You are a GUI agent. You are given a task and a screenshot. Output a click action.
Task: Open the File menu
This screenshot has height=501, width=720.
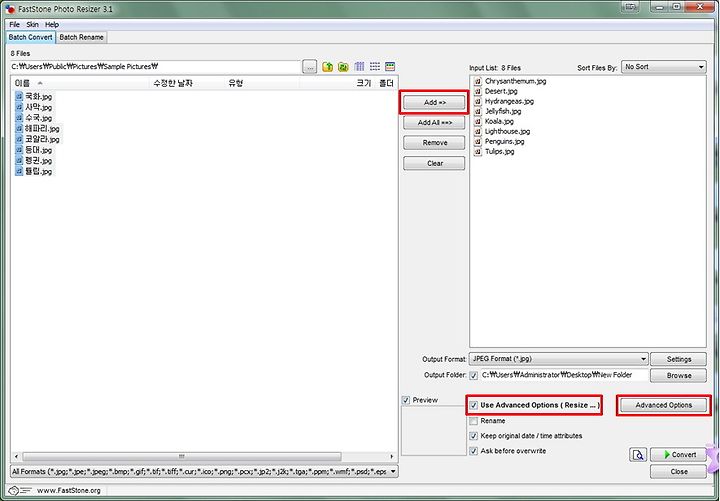click(x=14, y=24)
